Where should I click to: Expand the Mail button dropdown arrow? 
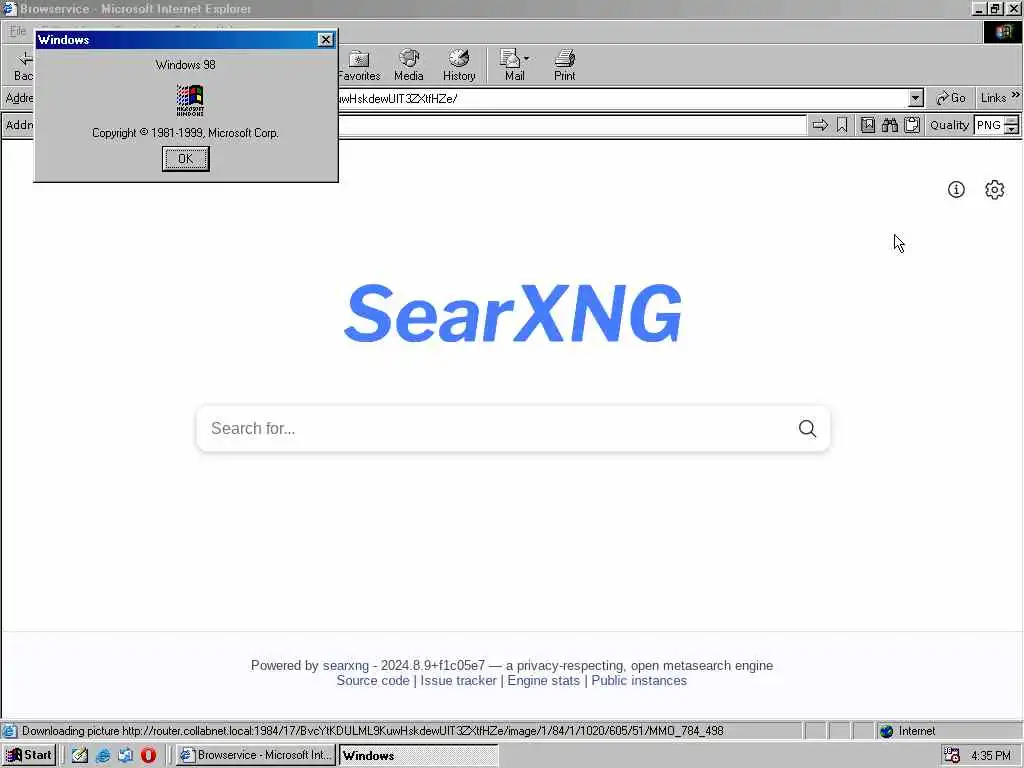pyautogui.click(x=526, y=59)
